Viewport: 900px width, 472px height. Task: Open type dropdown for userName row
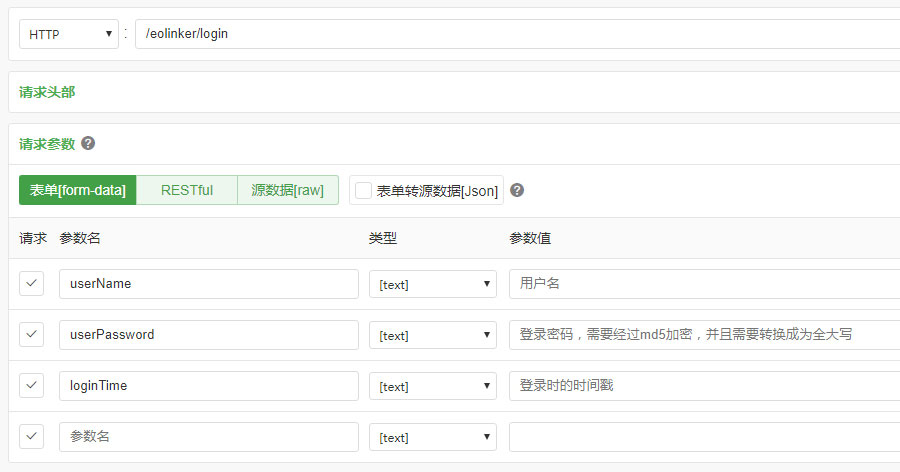click(x=433, y=284)
